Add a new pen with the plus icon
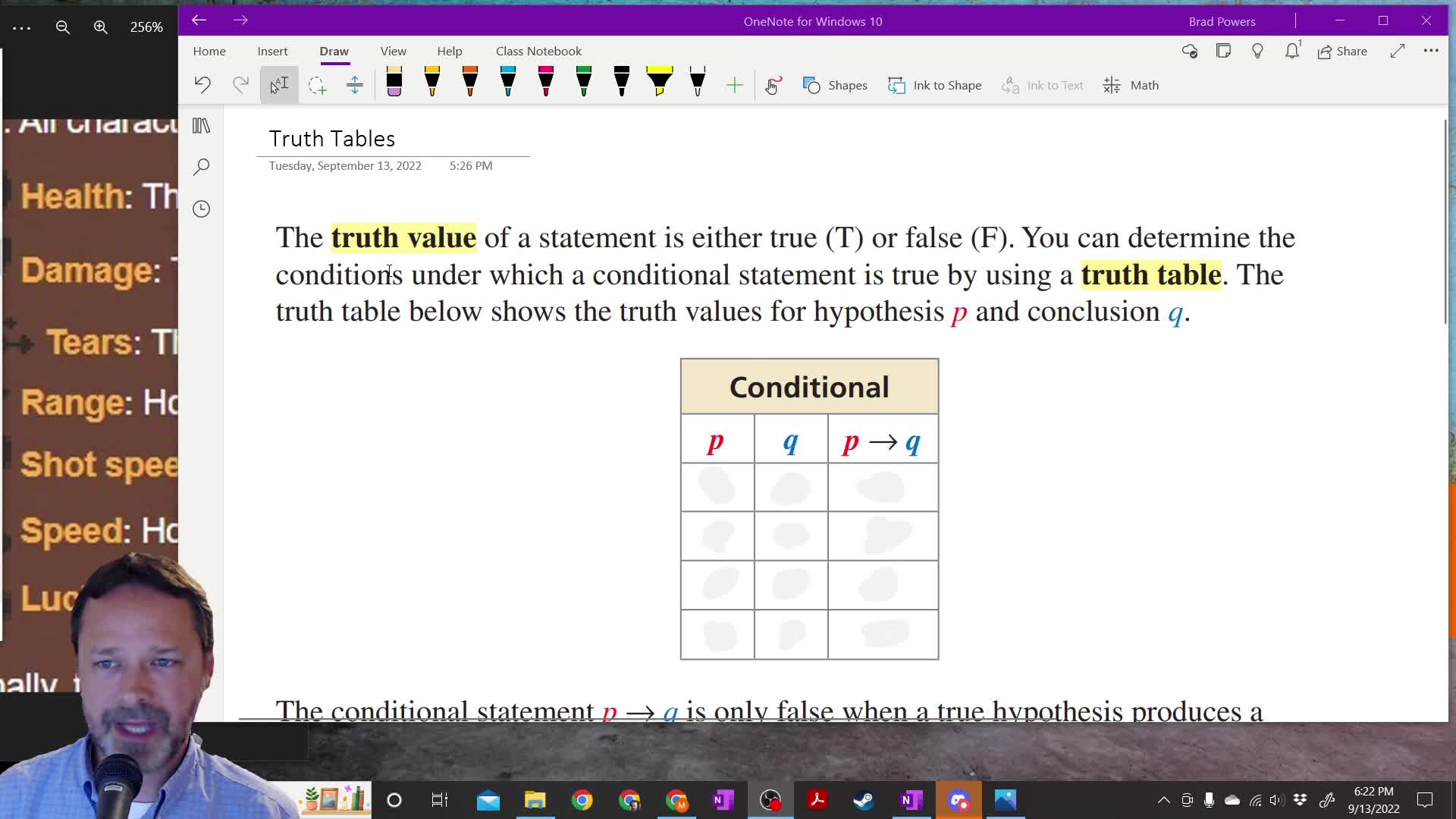This screenshot has height=819, width=1456. pyautogui.click(x=734, y=85)
